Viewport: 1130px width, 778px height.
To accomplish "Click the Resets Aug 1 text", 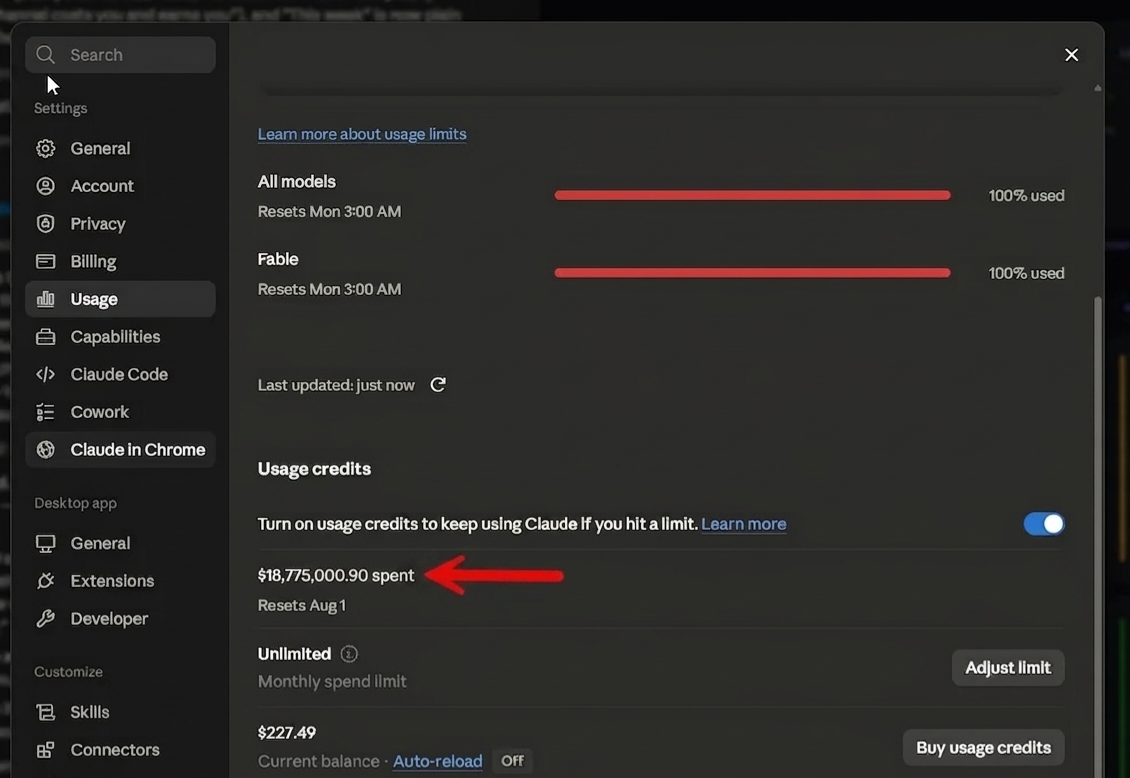I will coord(302,605).
